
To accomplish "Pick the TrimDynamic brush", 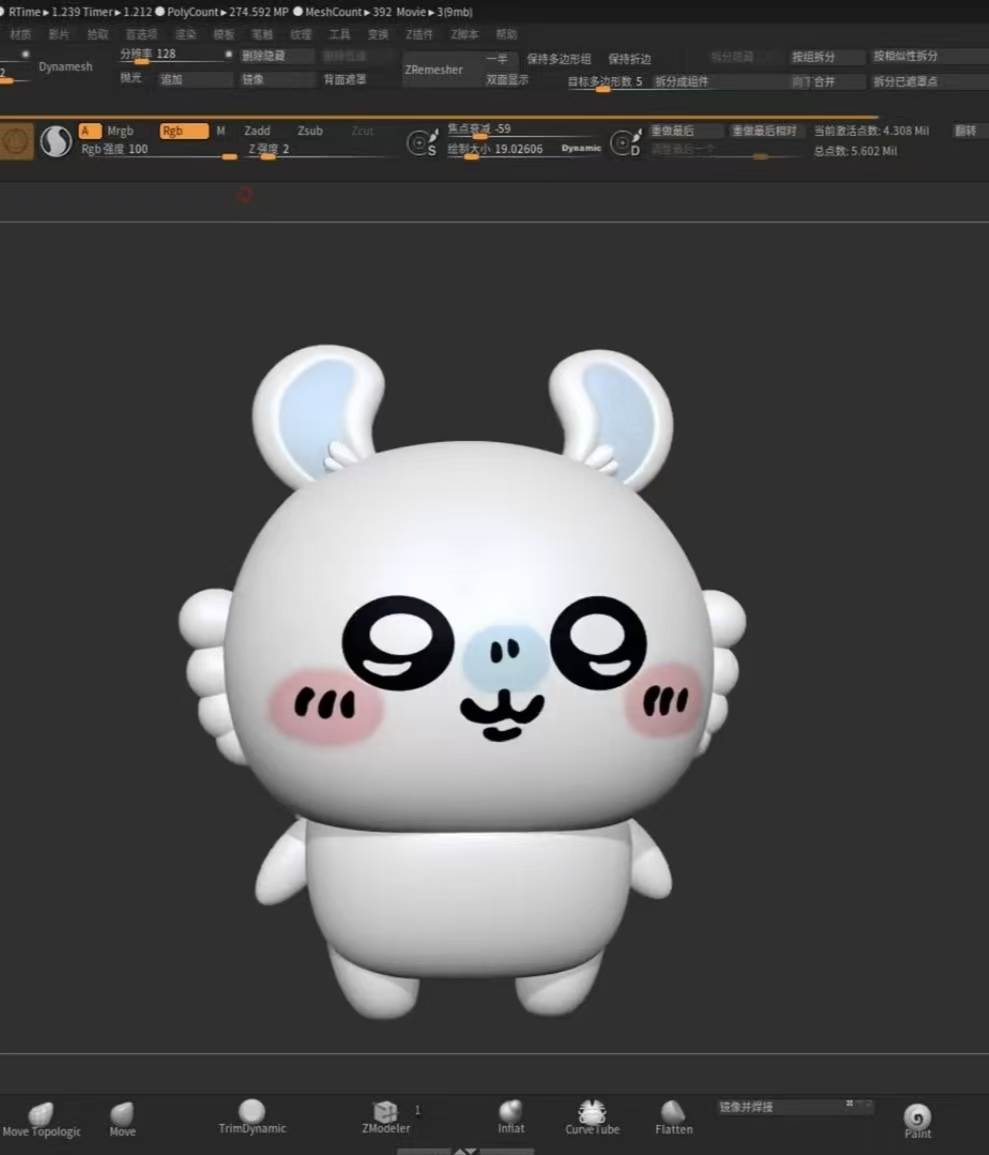I will pos(252,1117).
